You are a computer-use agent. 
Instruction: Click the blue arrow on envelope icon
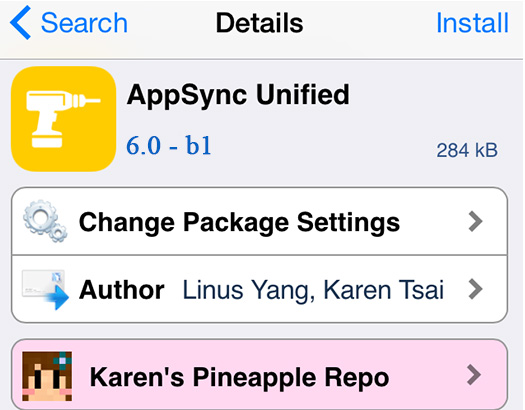coord(57,297)
